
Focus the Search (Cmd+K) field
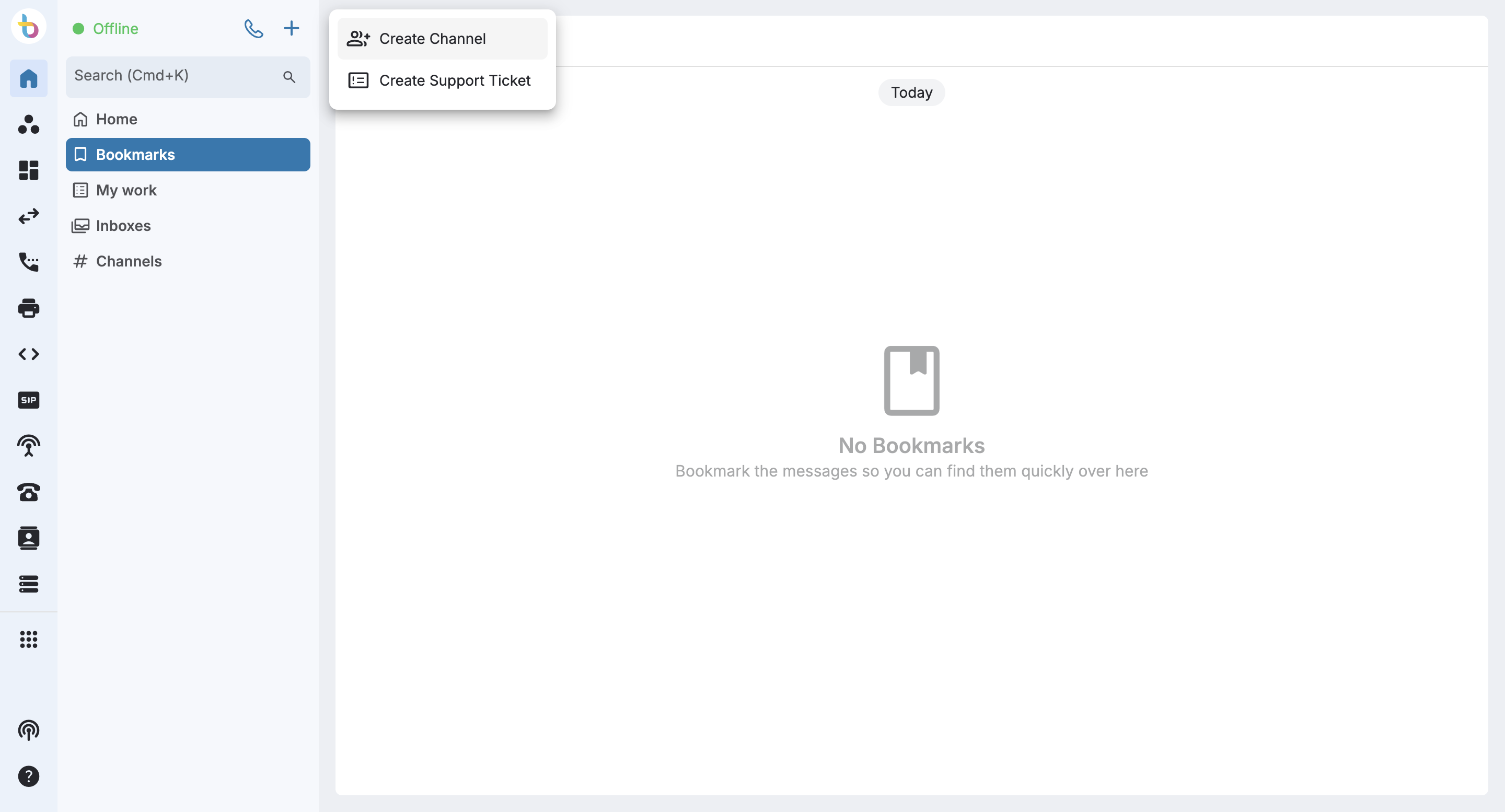pos(188,76)
